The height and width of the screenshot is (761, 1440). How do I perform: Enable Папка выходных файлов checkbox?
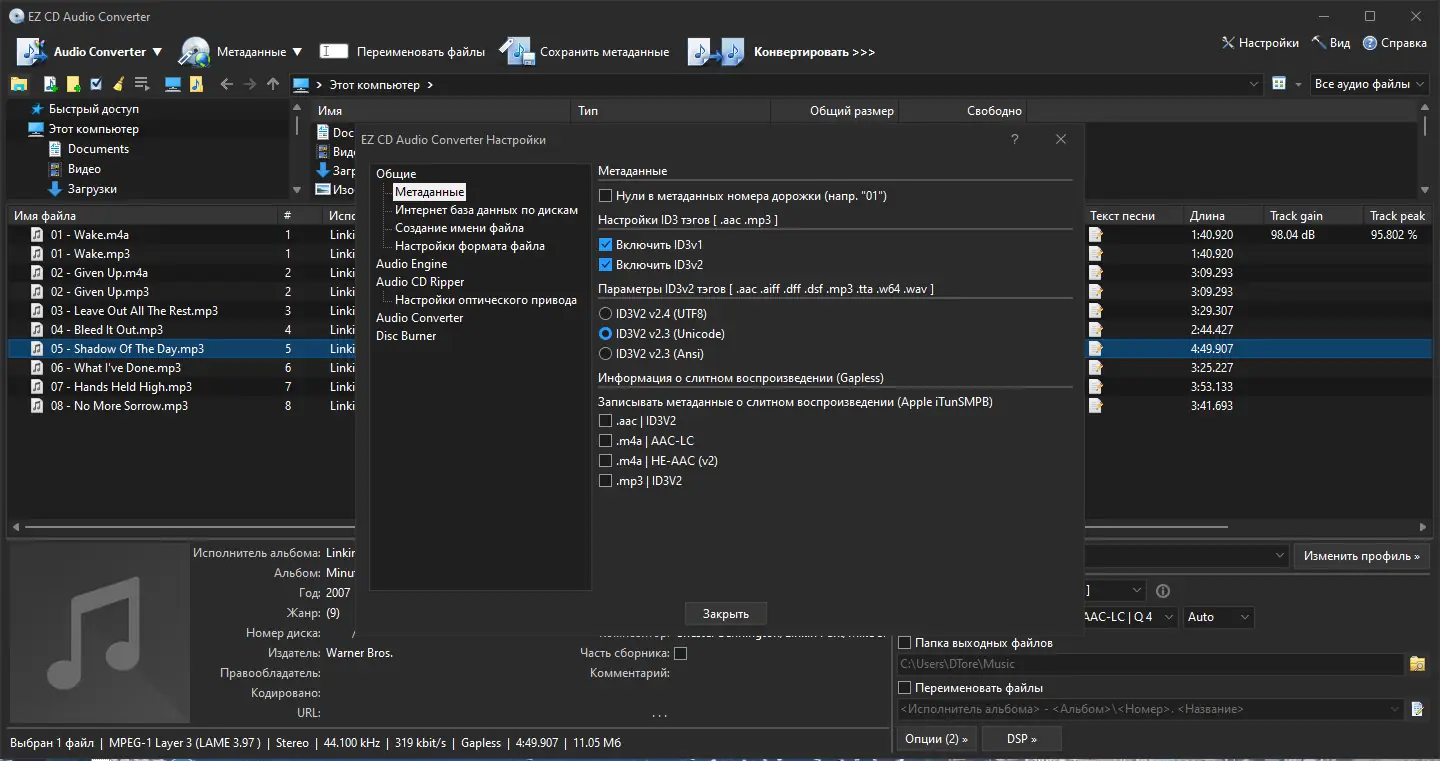(905, 643)
